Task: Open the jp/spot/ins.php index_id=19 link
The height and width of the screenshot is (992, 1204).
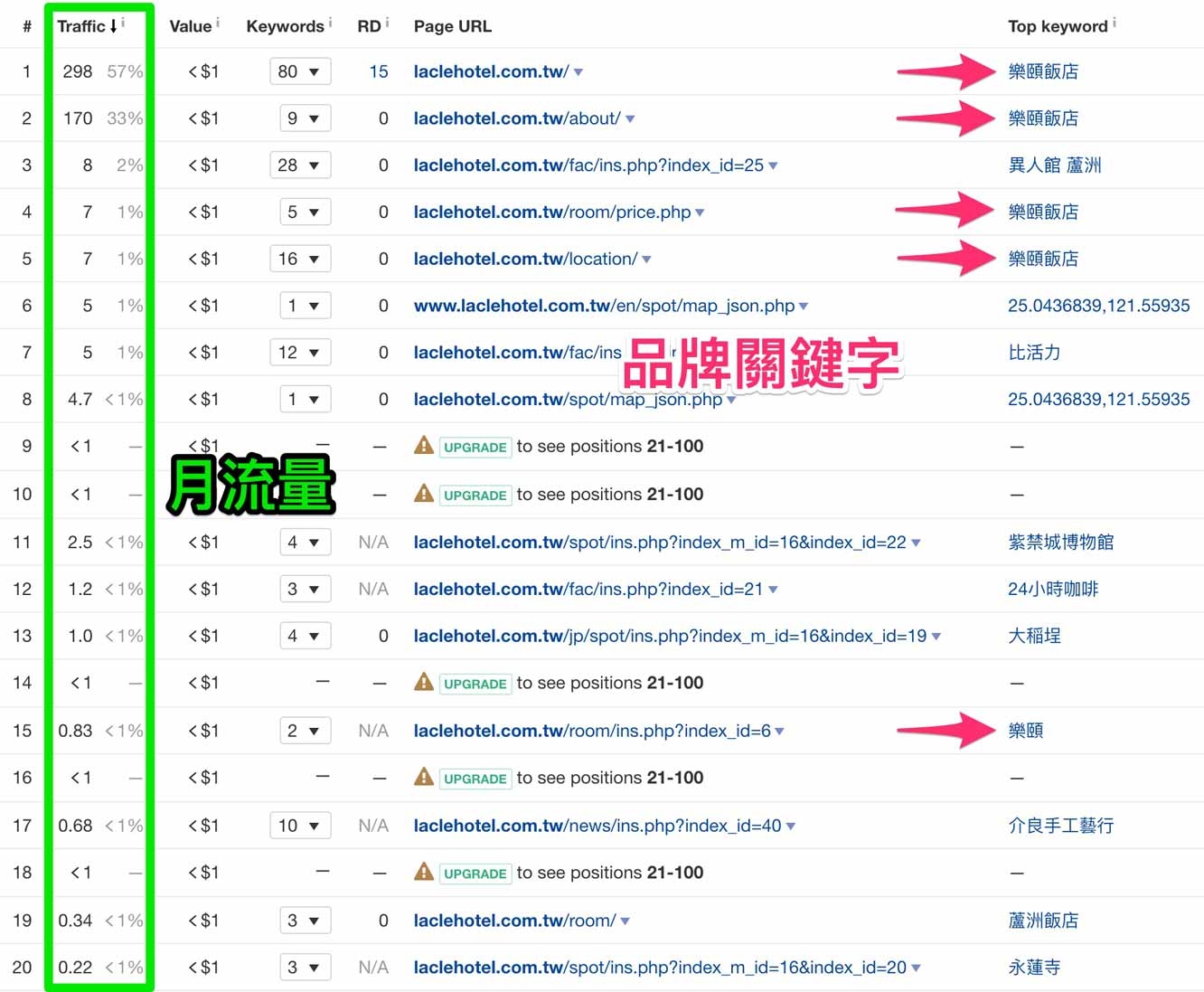Action: (670, 637)
